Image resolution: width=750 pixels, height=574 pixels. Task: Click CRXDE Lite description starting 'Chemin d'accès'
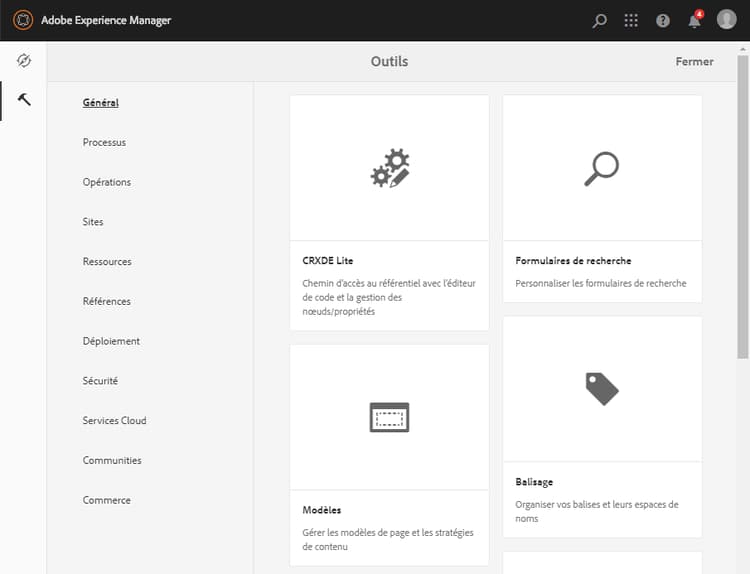tap(389, 297)
